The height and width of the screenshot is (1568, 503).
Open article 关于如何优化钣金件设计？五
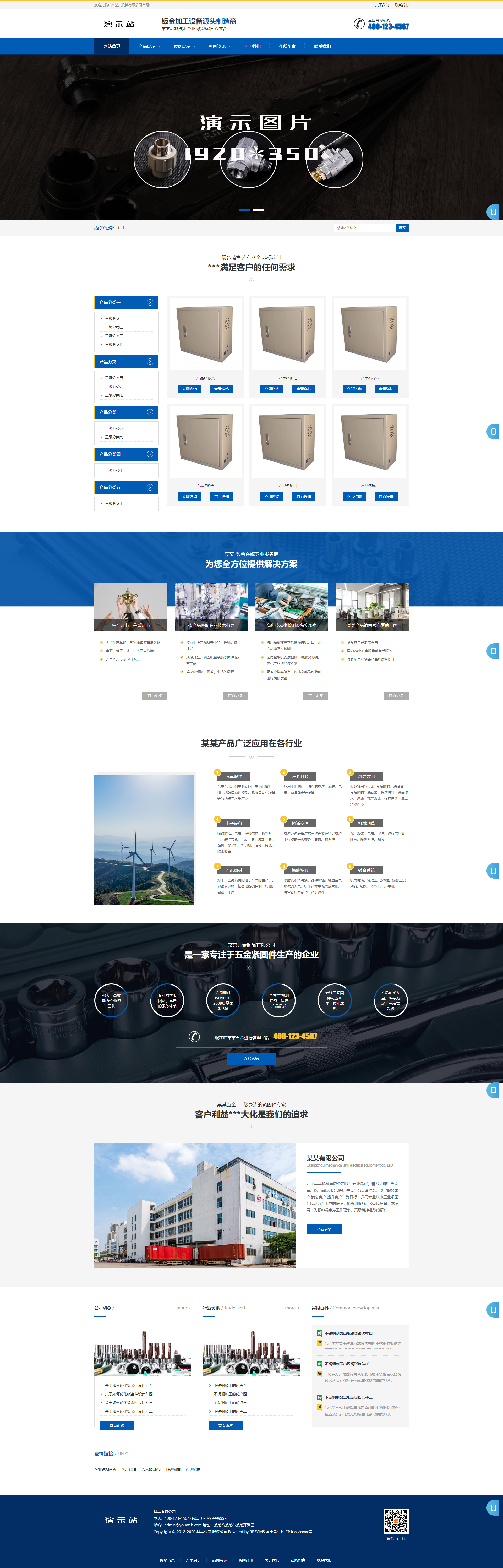(128, 1385)
